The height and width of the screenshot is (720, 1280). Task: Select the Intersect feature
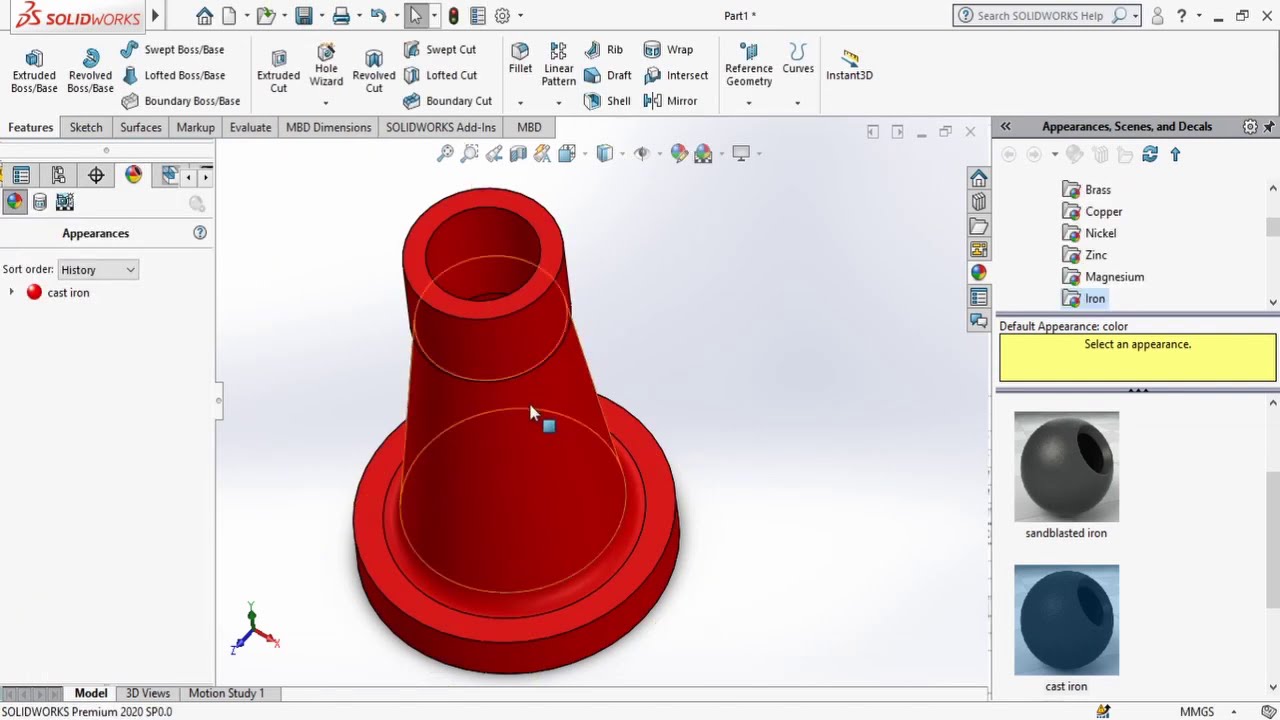pos(676,75)
